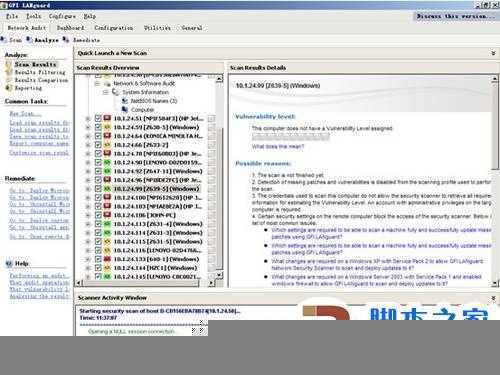Expand the 10.1.24.116 host node
The height and width of the screenshot is (375, 500).
(x=88, y=250)
